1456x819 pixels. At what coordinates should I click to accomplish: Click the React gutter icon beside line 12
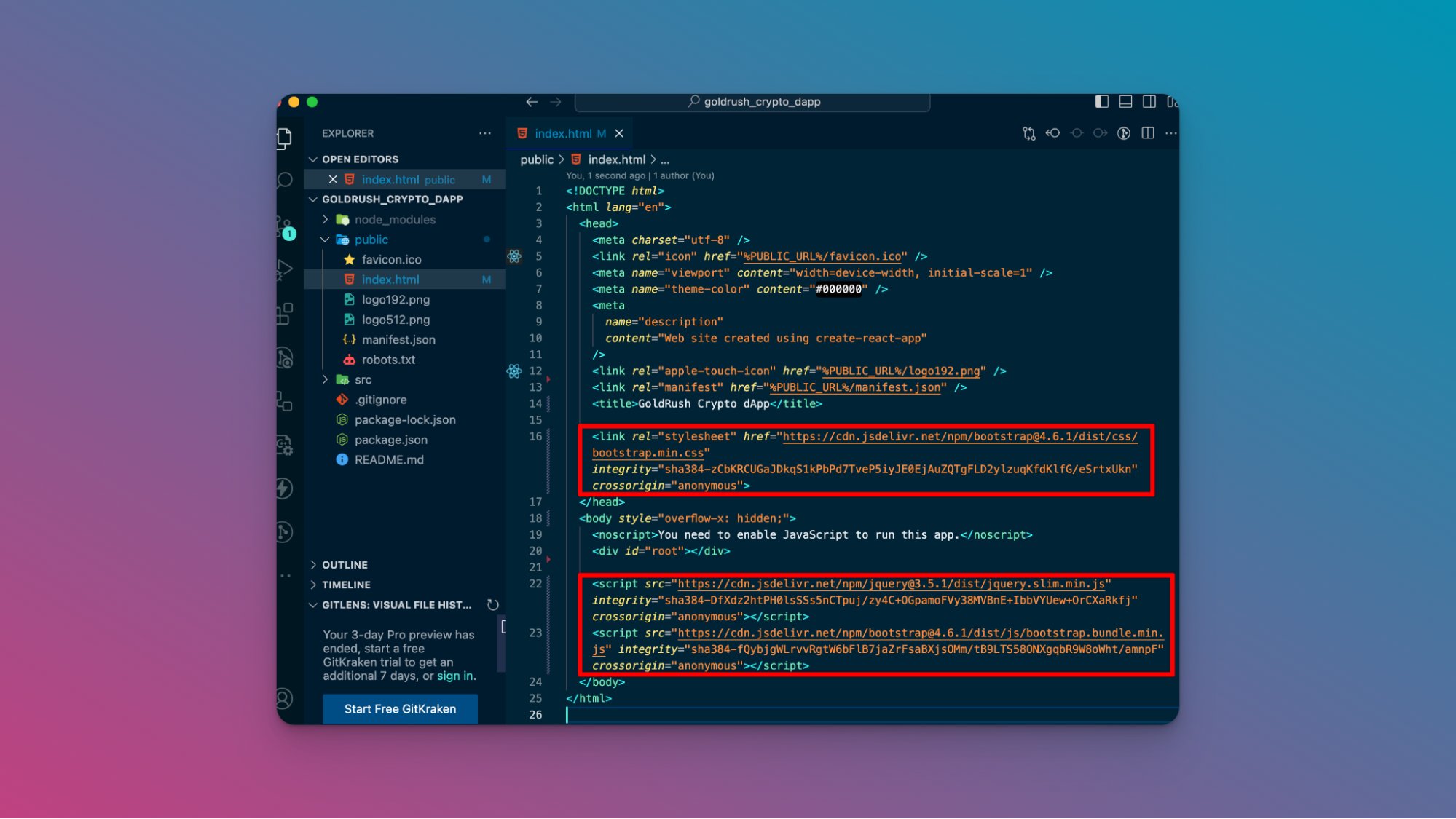pyautogui.click(x=514, y=371)
